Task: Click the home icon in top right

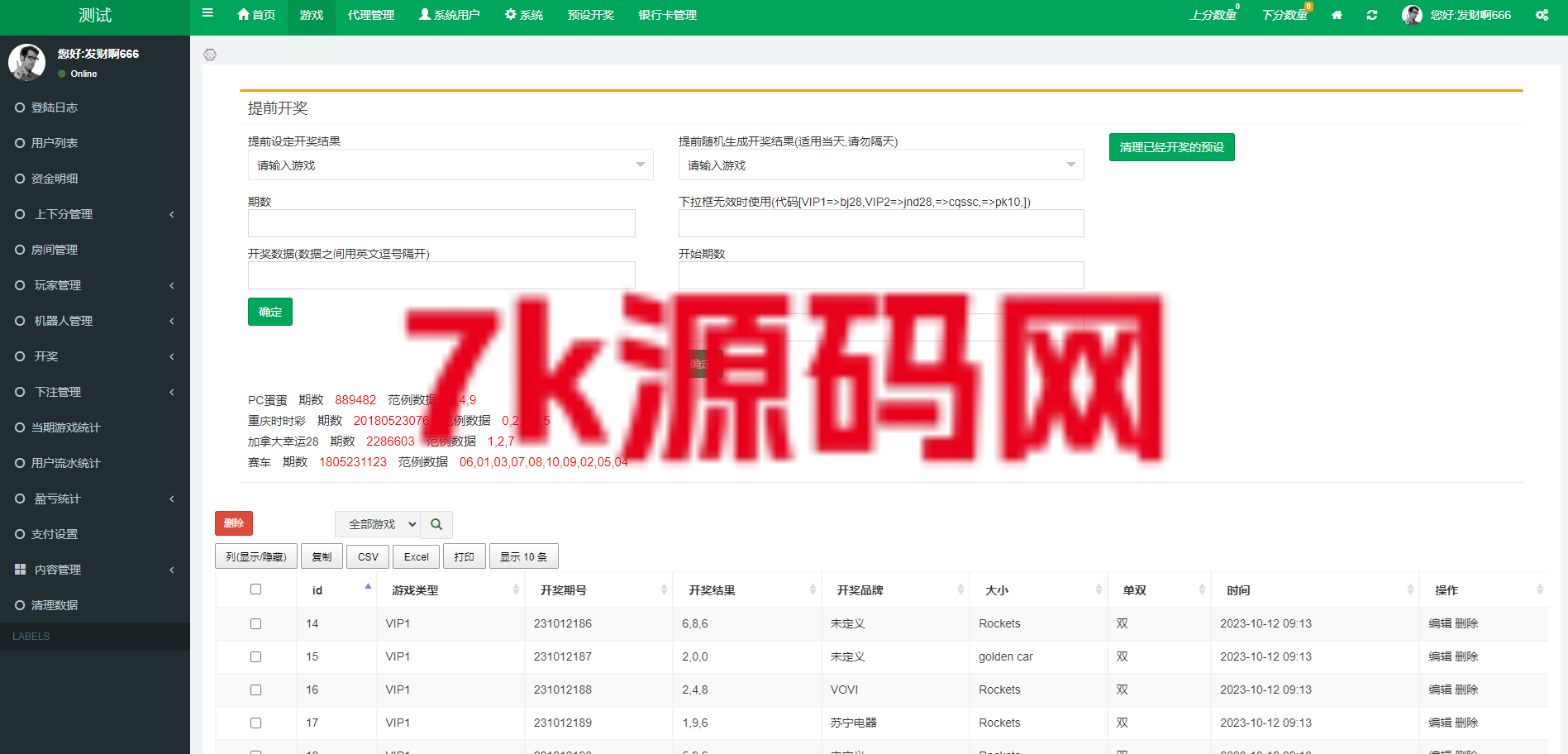Action: coord(1337,15)
